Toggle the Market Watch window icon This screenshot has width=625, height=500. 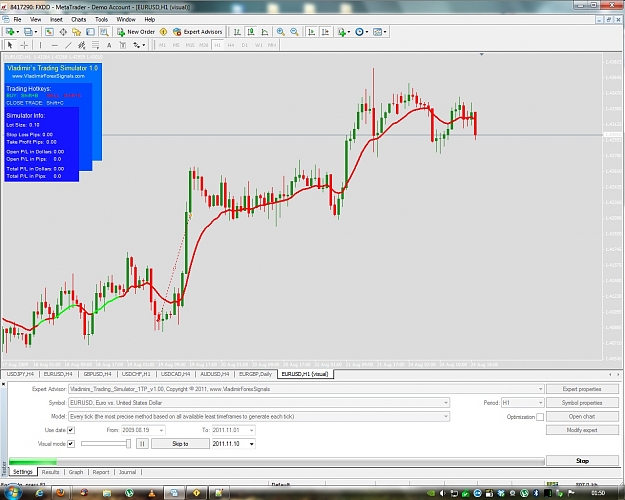coord(49,32)
